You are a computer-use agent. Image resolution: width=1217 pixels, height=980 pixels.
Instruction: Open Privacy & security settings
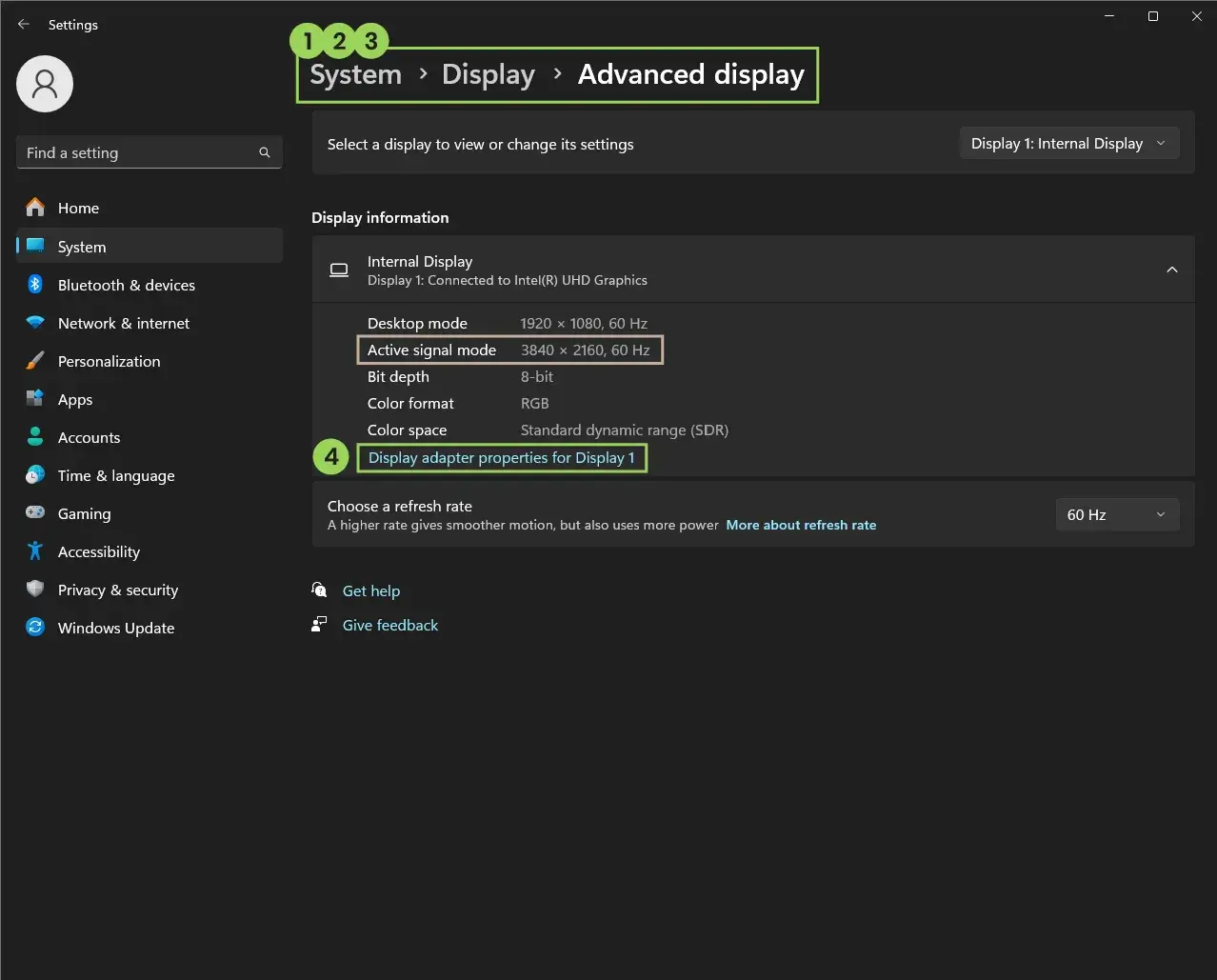(150, 590)
